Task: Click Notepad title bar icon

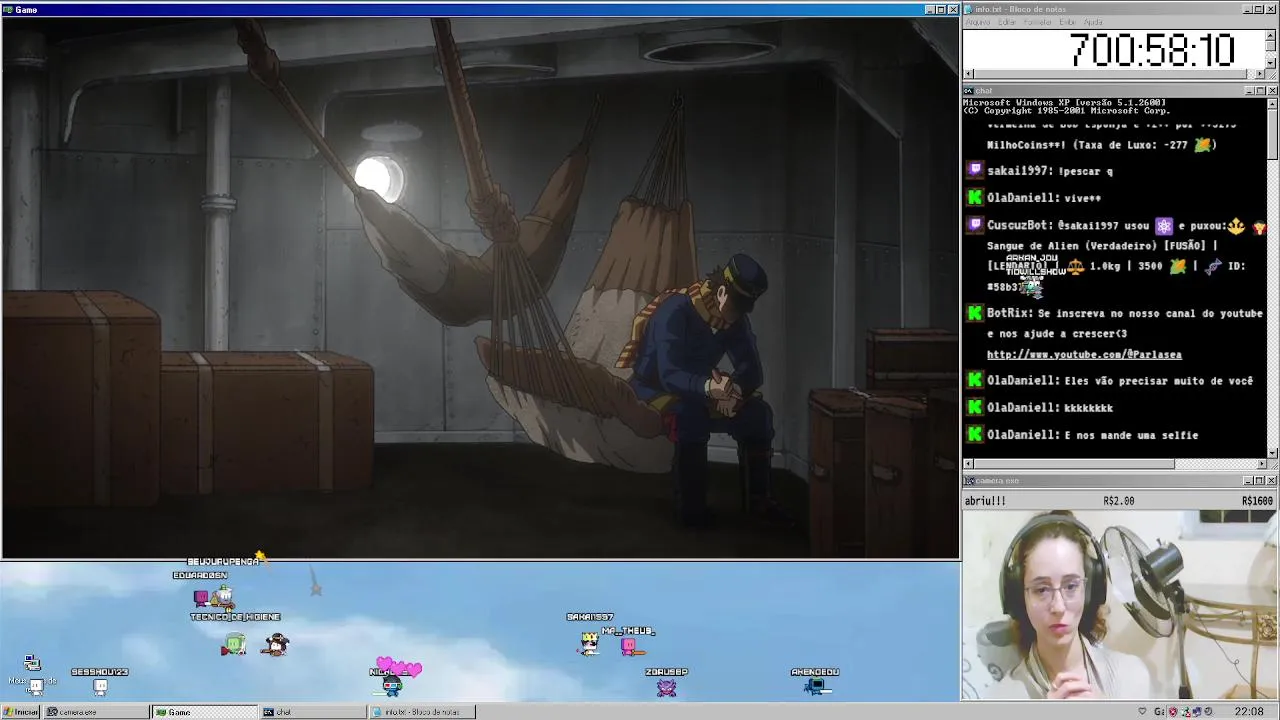Action: tap(968, 9)
